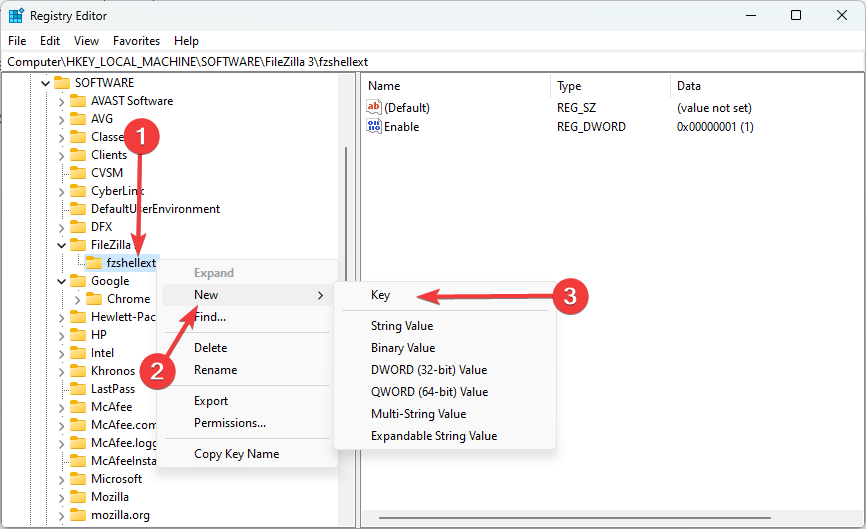866x529 pixels.
Task: Open the Favorites menu
Action: point(136,41)
